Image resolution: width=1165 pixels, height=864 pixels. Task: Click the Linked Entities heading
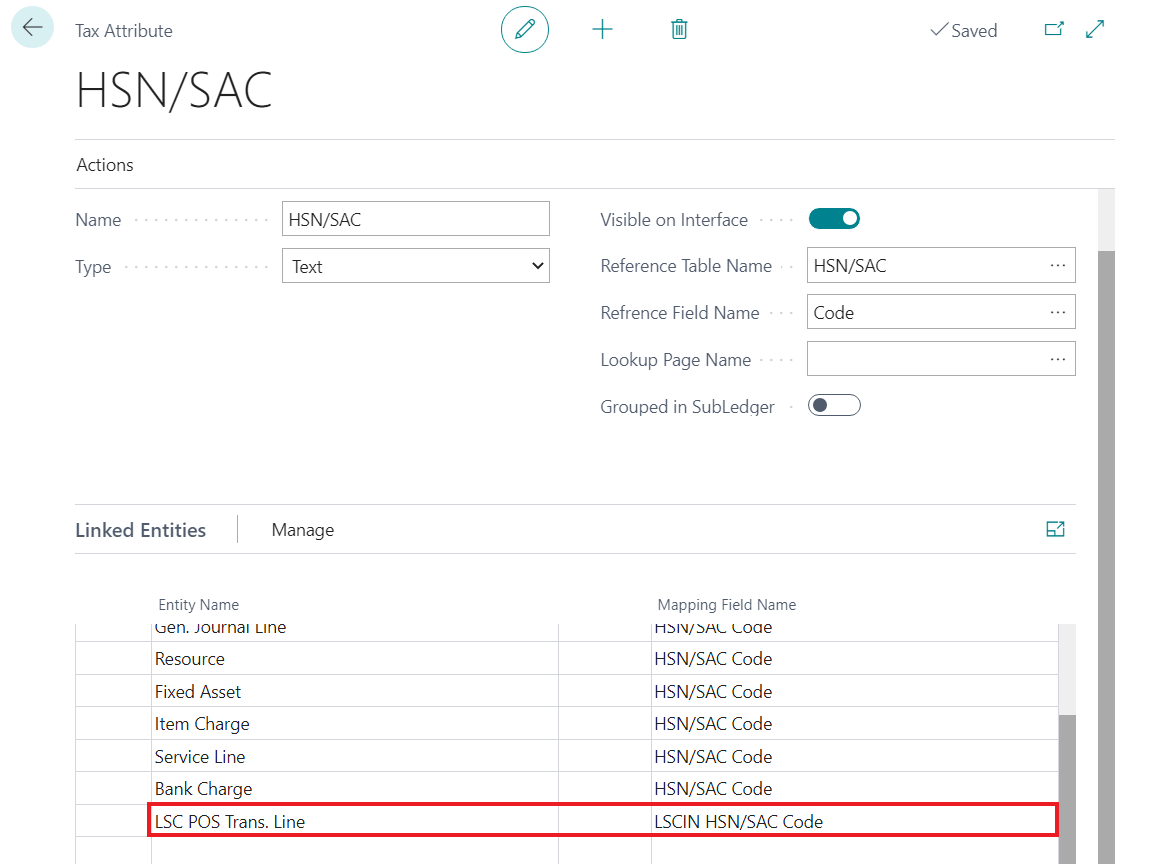[140, 530]
